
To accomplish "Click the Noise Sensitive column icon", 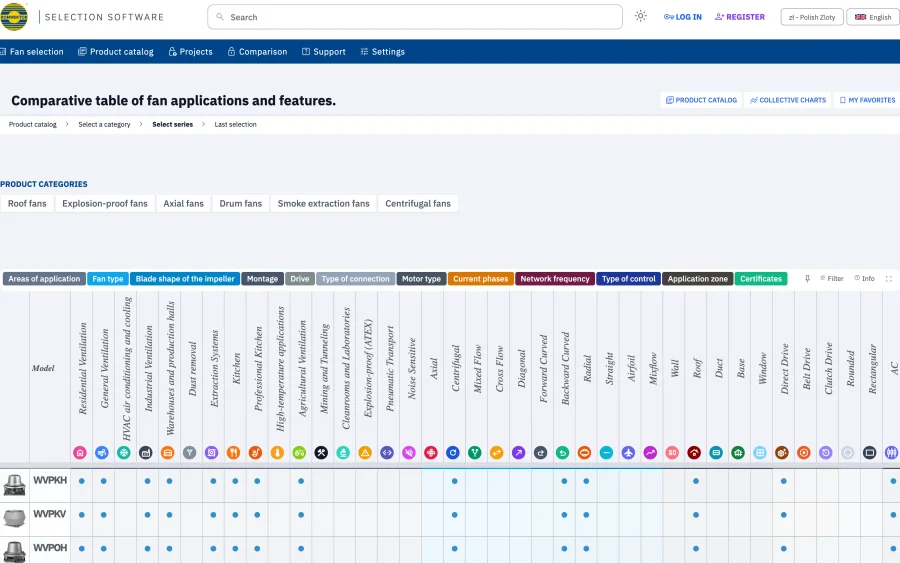I will coord(409,453).
